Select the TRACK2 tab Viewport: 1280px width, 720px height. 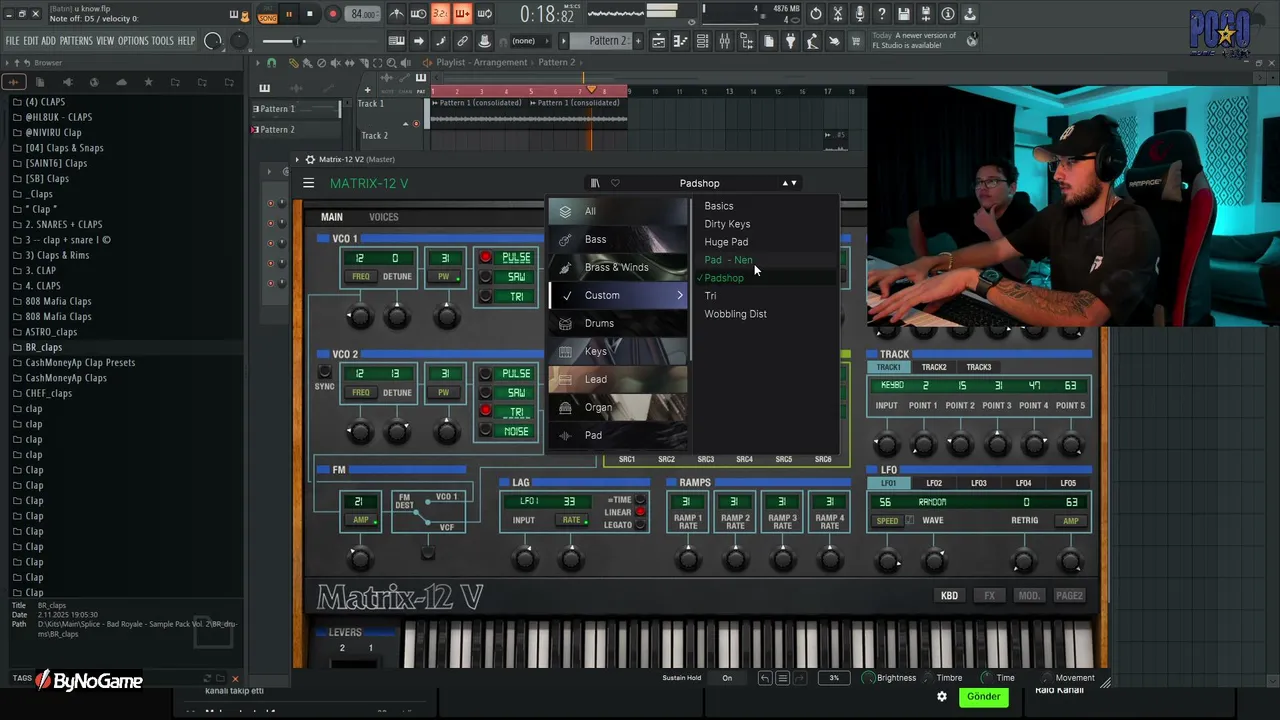[x=934, y=367]
